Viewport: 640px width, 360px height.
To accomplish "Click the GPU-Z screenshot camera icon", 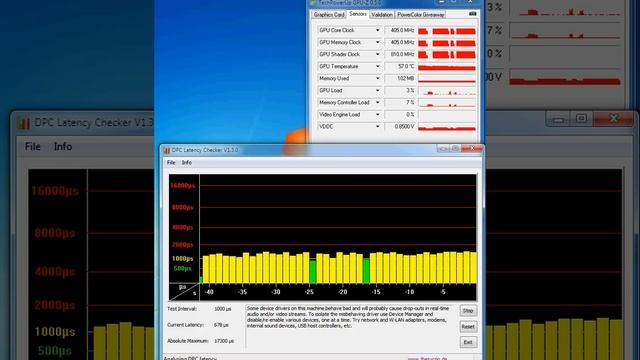I will (473, 14).
